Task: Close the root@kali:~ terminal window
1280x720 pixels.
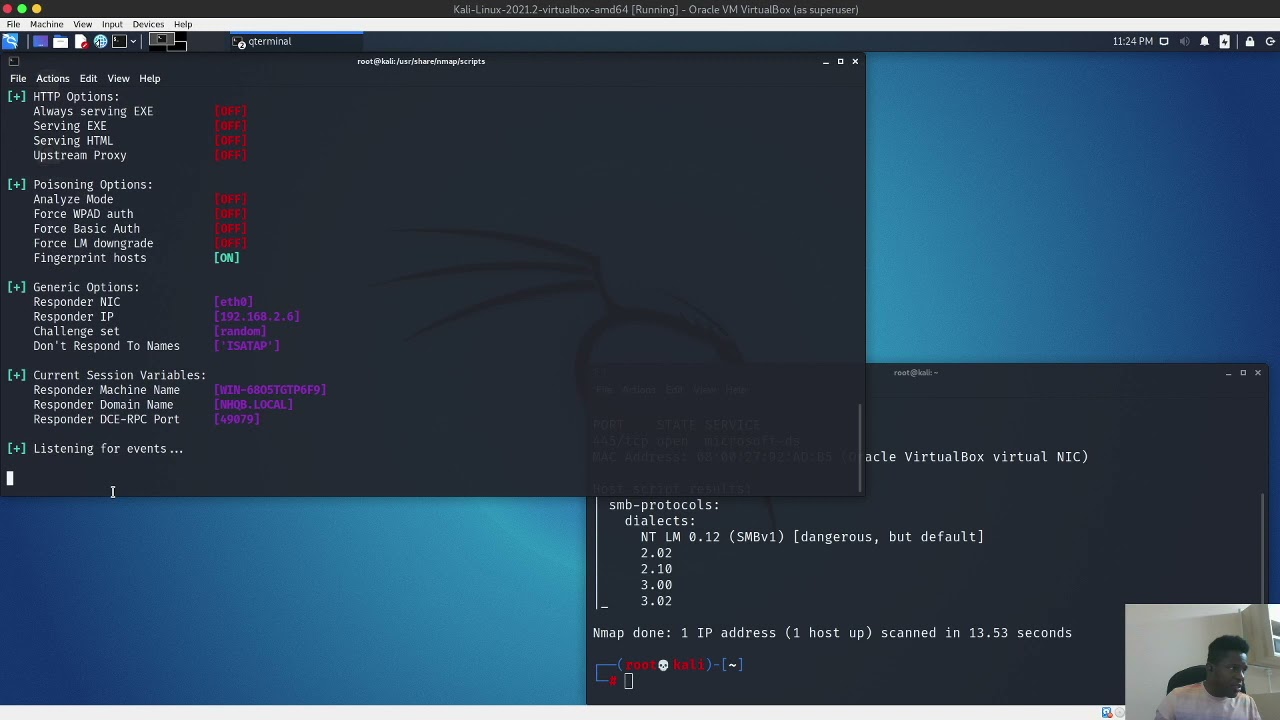Action: tap(1258, 372)
